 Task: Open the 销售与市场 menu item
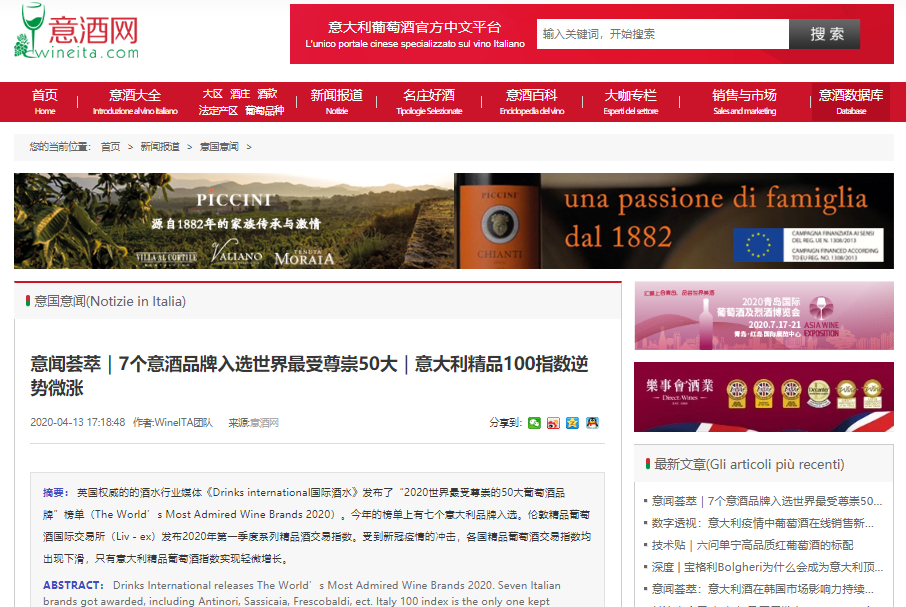744,101
